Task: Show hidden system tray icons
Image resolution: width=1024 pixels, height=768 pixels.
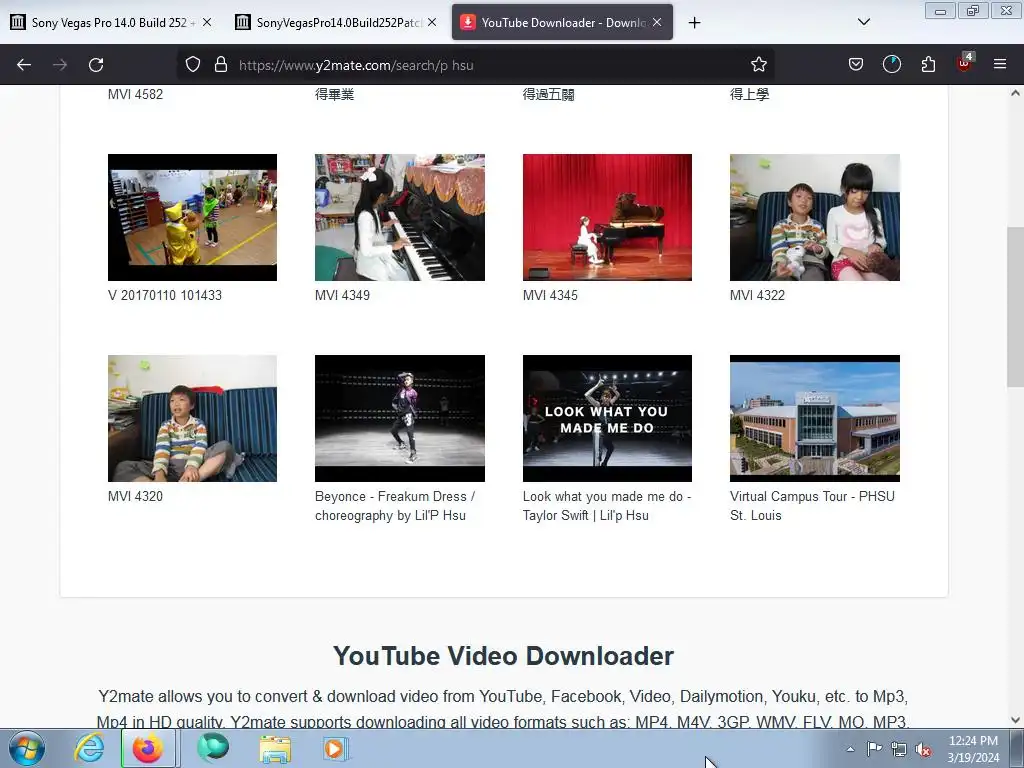Action: coord(850,749)
